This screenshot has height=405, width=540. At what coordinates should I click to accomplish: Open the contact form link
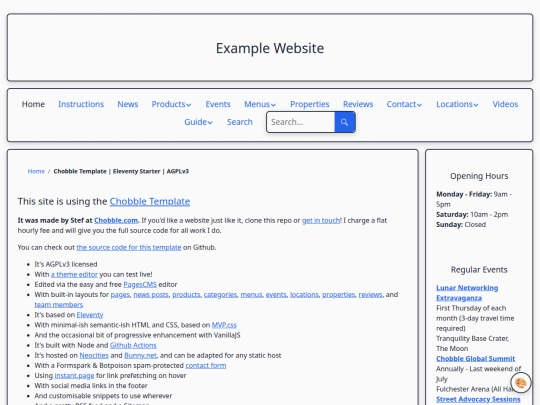coord(206,365)
